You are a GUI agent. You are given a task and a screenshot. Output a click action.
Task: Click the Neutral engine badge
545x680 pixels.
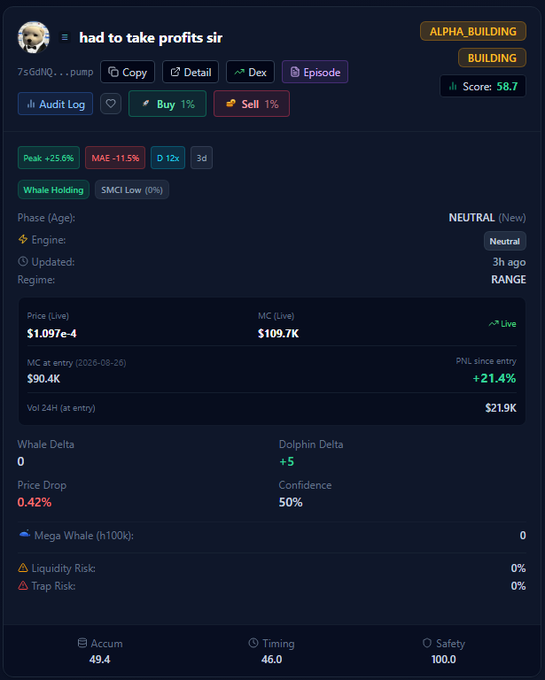click(505, 241)
